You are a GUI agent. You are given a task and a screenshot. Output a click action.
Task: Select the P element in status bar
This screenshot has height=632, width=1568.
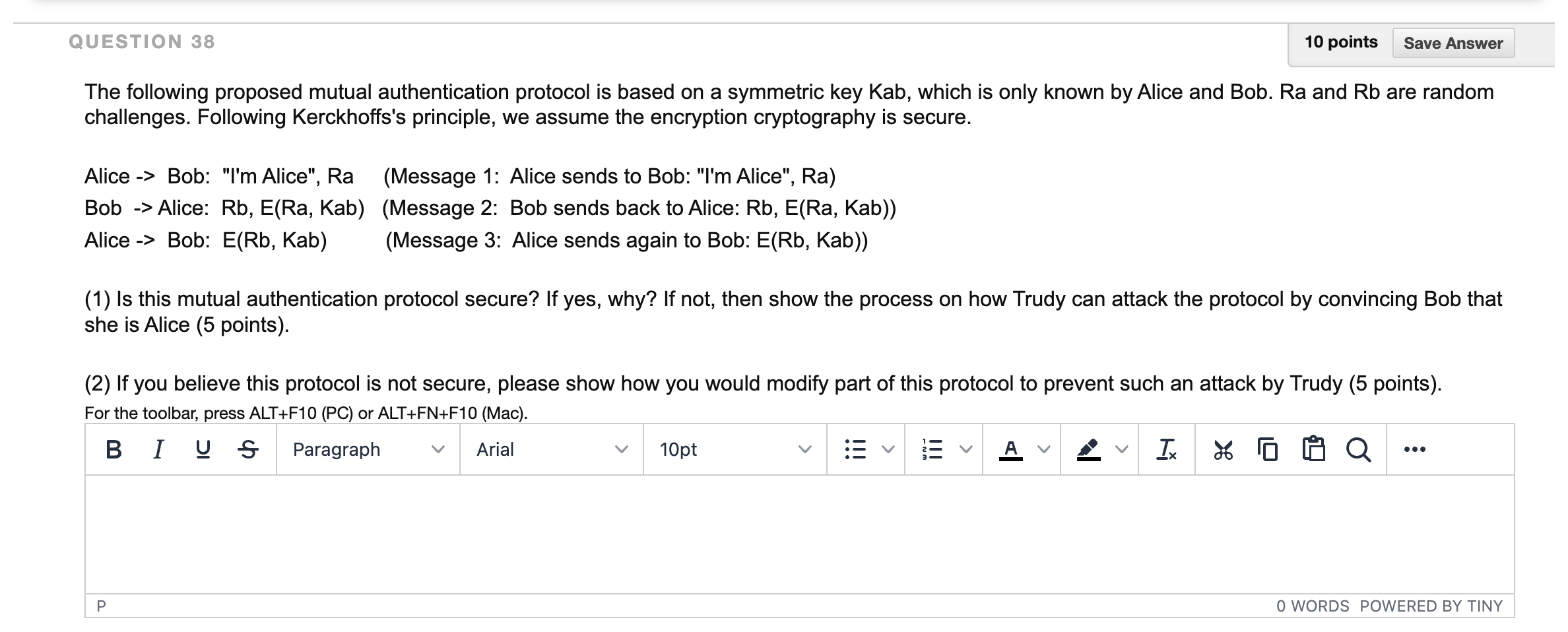[x=100, y=605]
